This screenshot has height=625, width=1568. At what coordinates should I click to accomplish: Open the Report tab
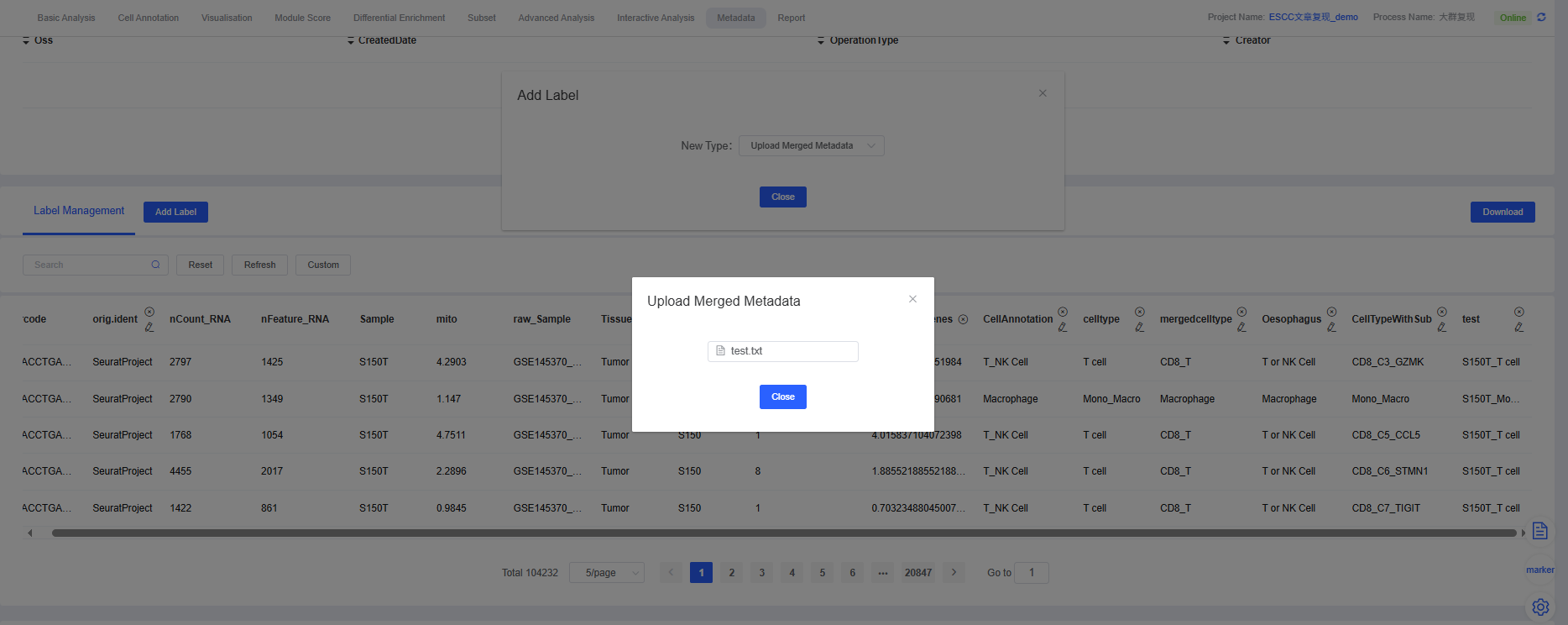tap(791, 18)
